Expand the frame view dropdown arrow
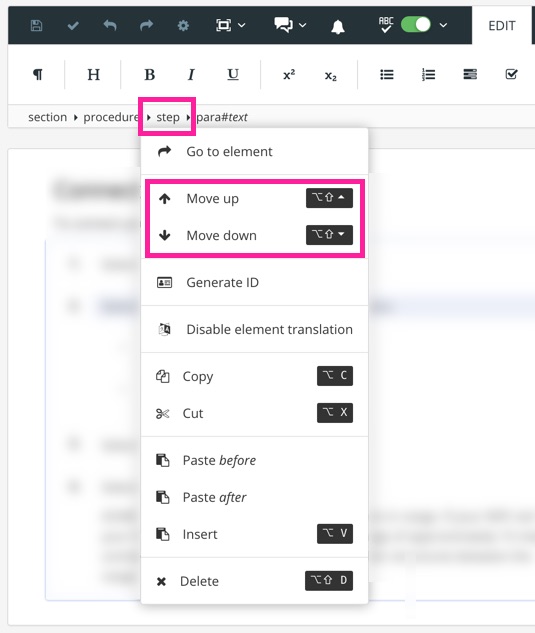Image resolution: width=535 pixels, height=633 pixels. (241, 25)
